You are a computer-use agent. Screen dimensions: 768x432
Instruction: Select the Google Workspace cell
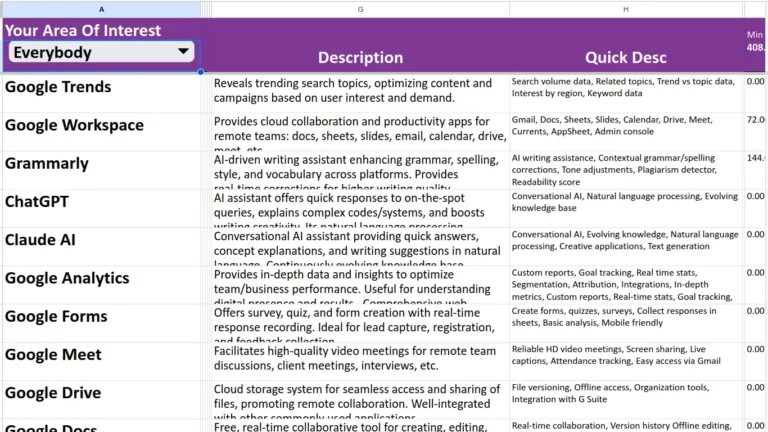click(x=101, y=132)
